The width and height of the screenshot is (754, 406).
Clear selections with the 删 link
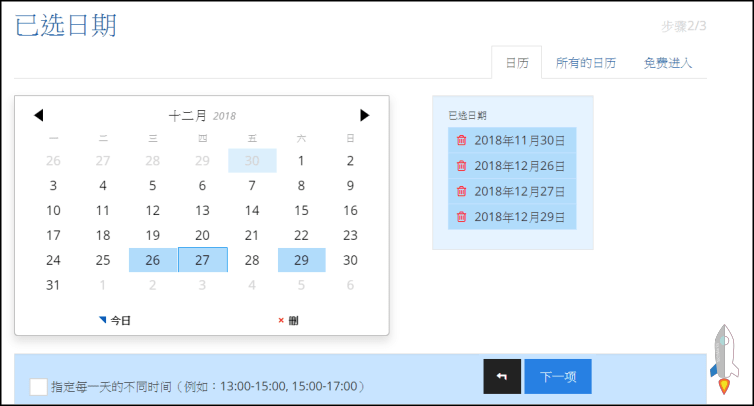coord(288,320)
